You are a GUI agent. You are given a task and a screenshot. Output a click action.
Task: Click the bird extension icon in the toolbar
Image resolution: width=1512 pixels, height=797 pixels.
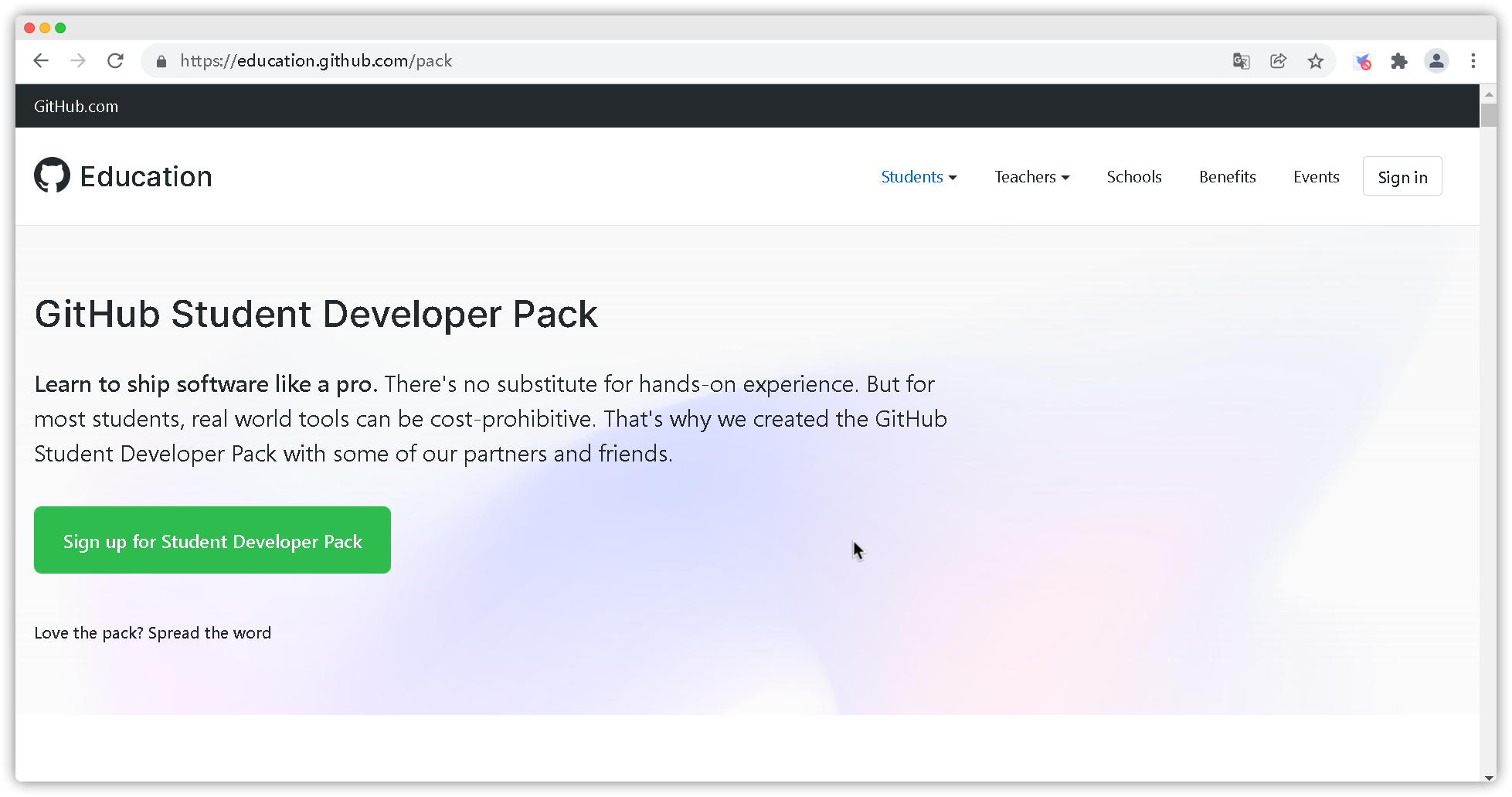point(1361,60)
